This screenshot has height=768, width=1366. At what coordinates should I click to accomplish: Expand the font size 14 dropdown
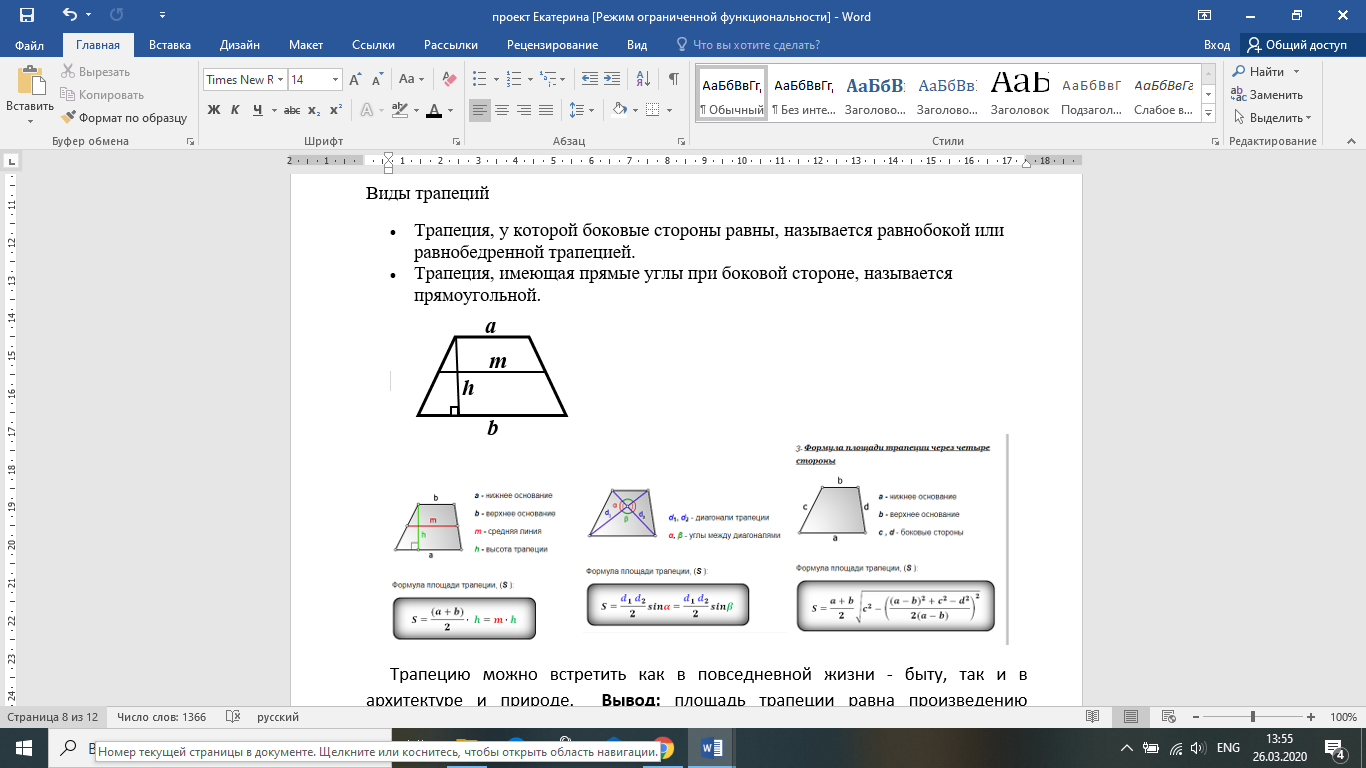tap(335, 79)
